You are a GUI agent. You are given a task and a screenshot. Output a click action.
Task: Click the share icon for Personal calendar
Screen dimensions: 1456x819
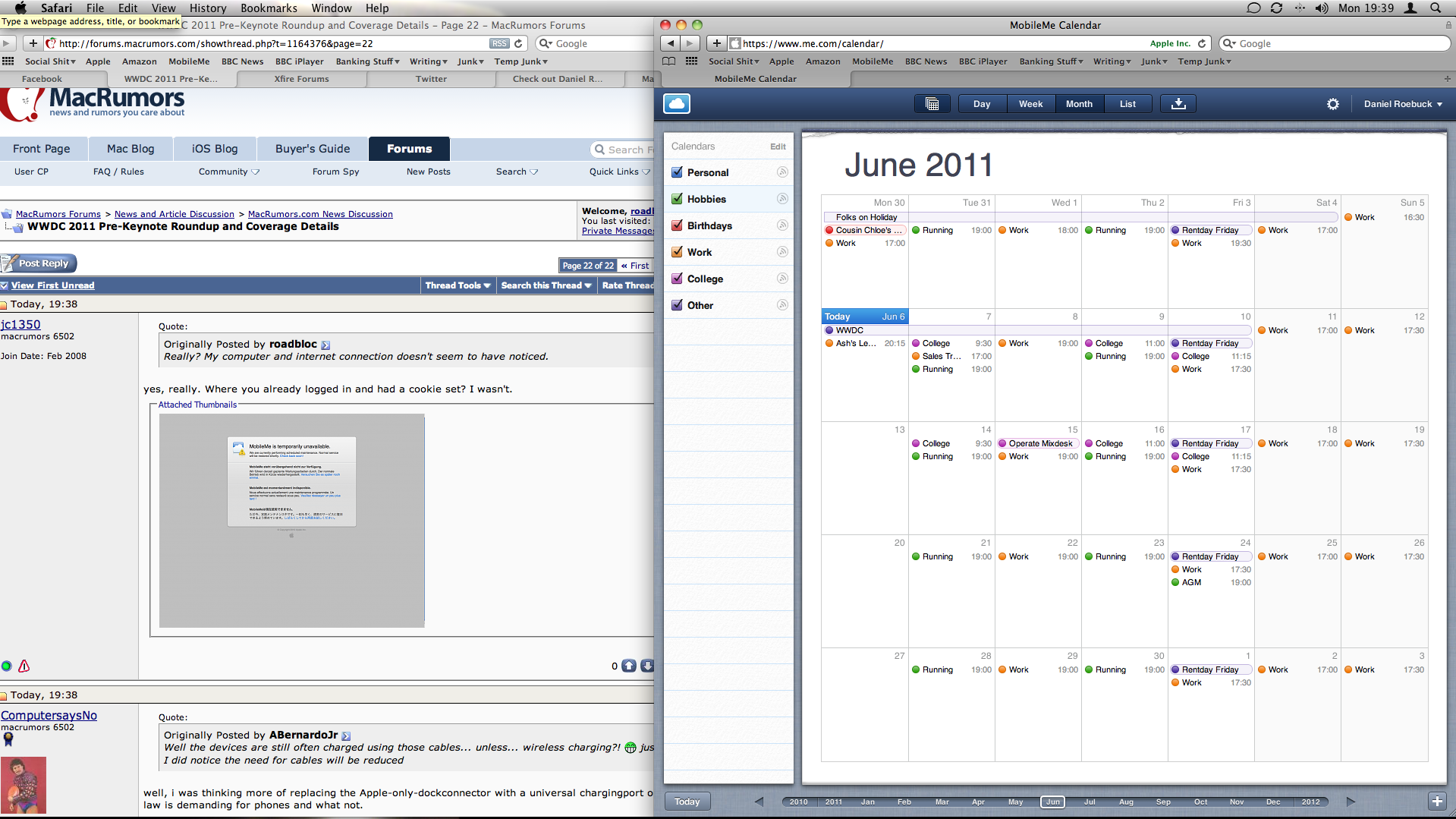tap(782, 172)
